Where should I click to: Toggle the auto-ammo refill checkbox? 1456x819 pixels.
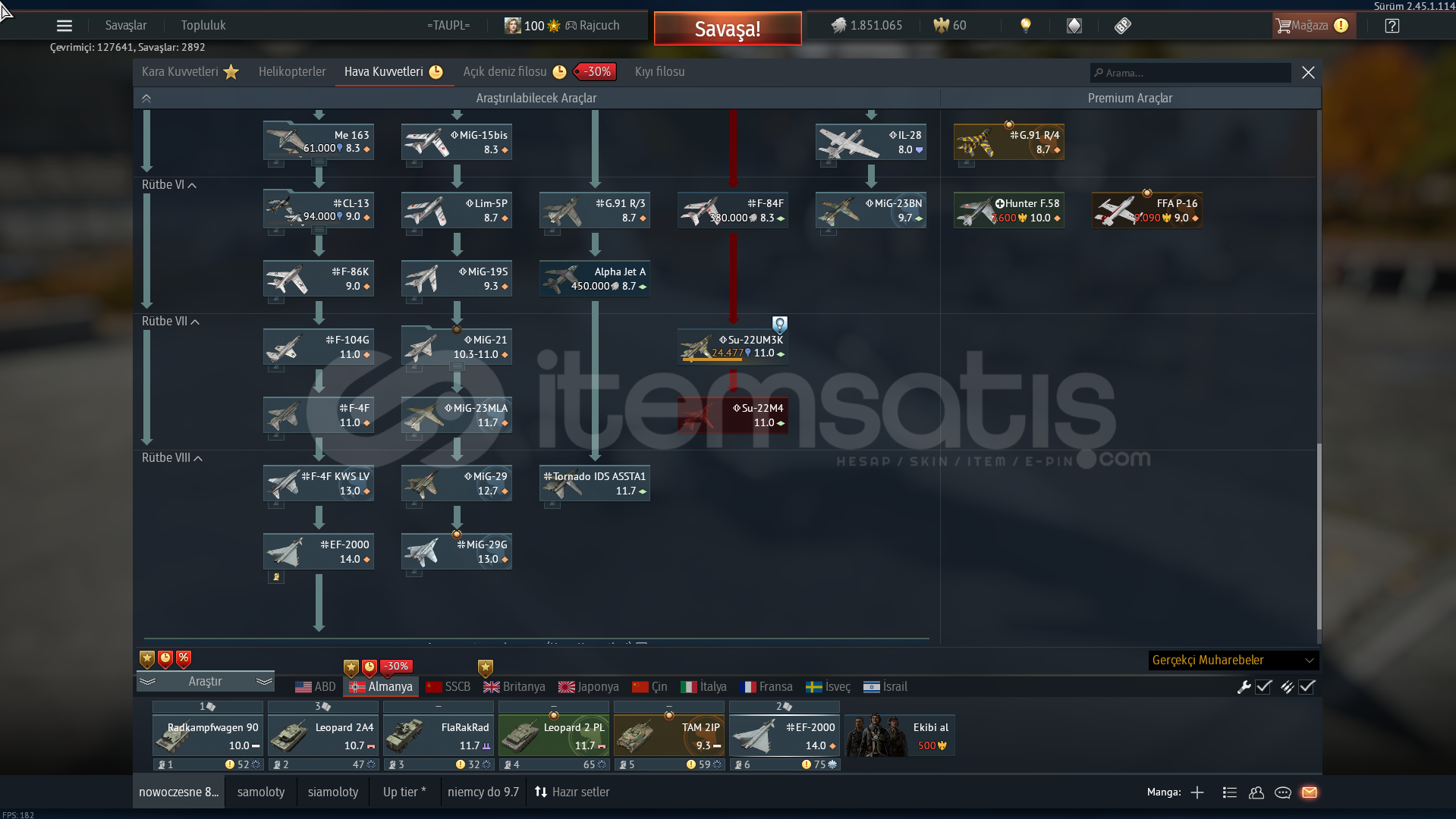pyautogui.click(x=1307, y=687)
